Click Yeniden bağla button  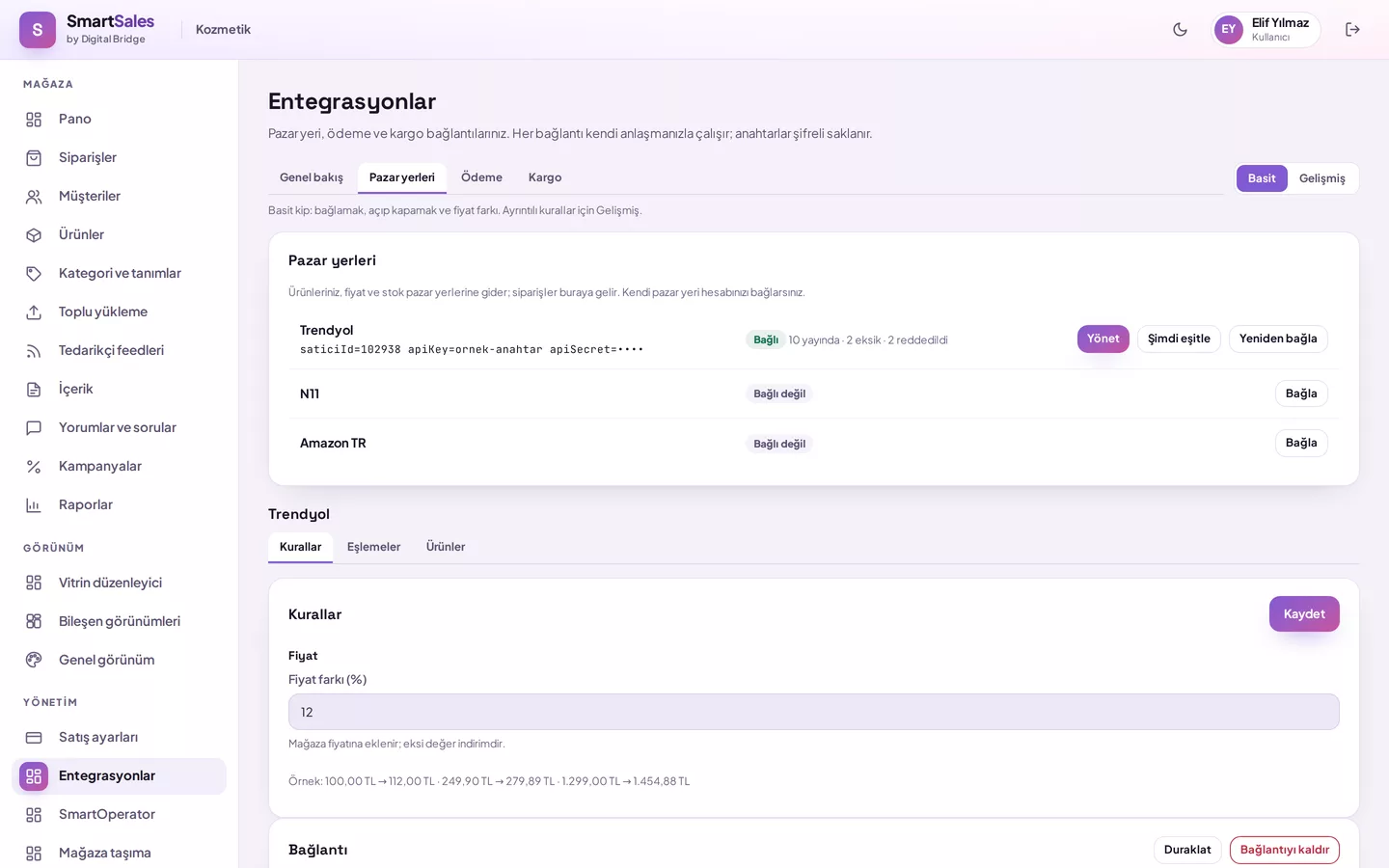click(x=1278, y=339)
